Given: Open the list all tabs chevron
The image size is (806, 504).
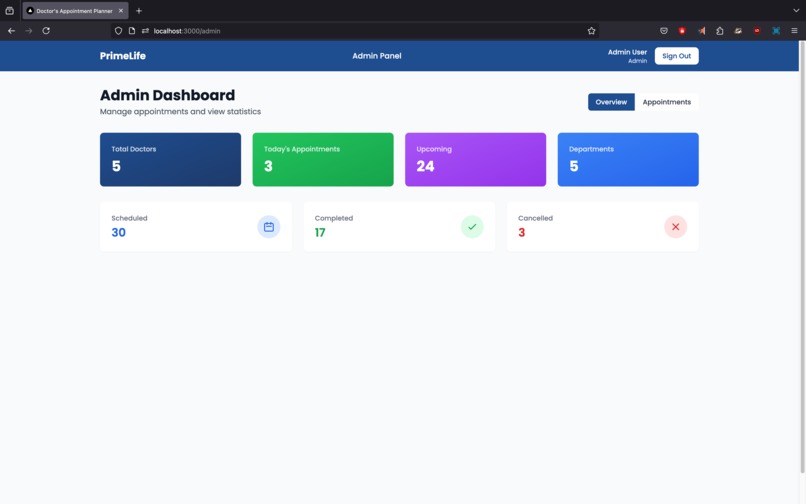Looking at the screenshot, I should [796, 11].
